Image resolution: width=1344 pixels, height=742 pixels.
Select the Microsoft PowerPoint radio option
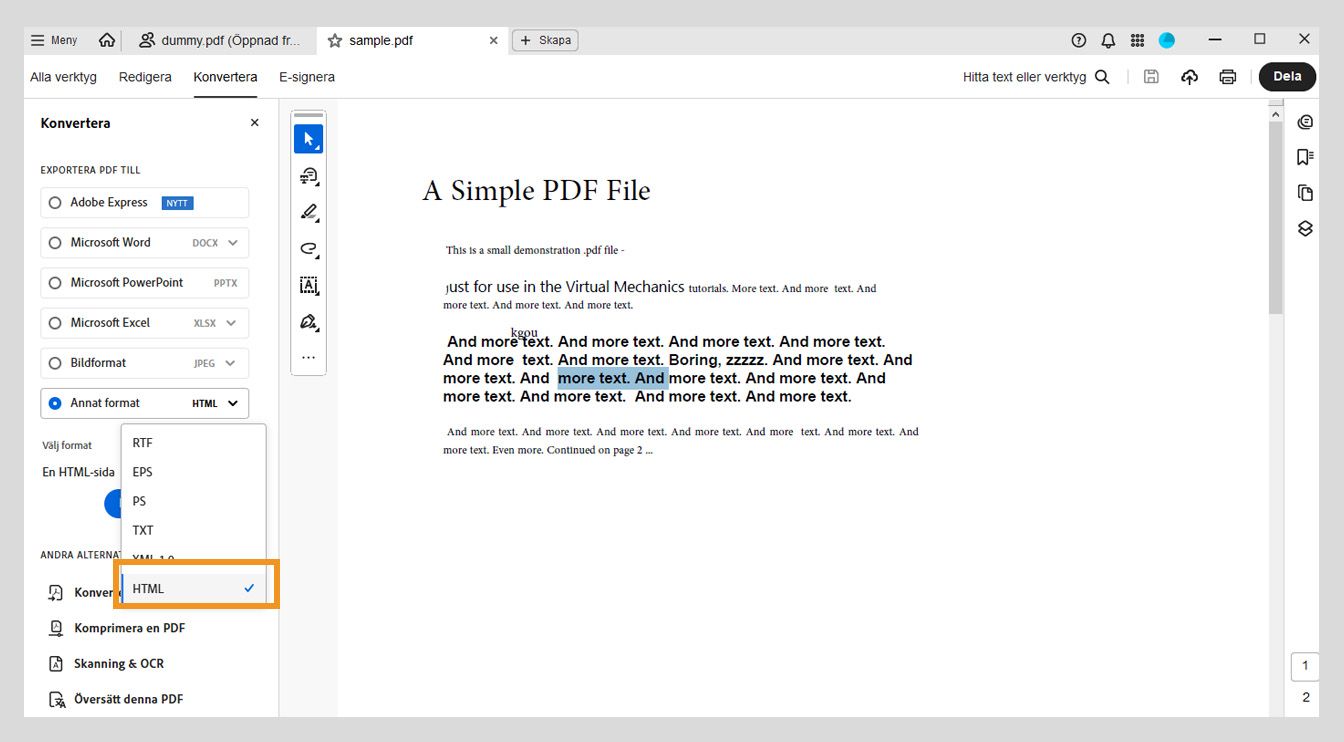tap(55, 283)
